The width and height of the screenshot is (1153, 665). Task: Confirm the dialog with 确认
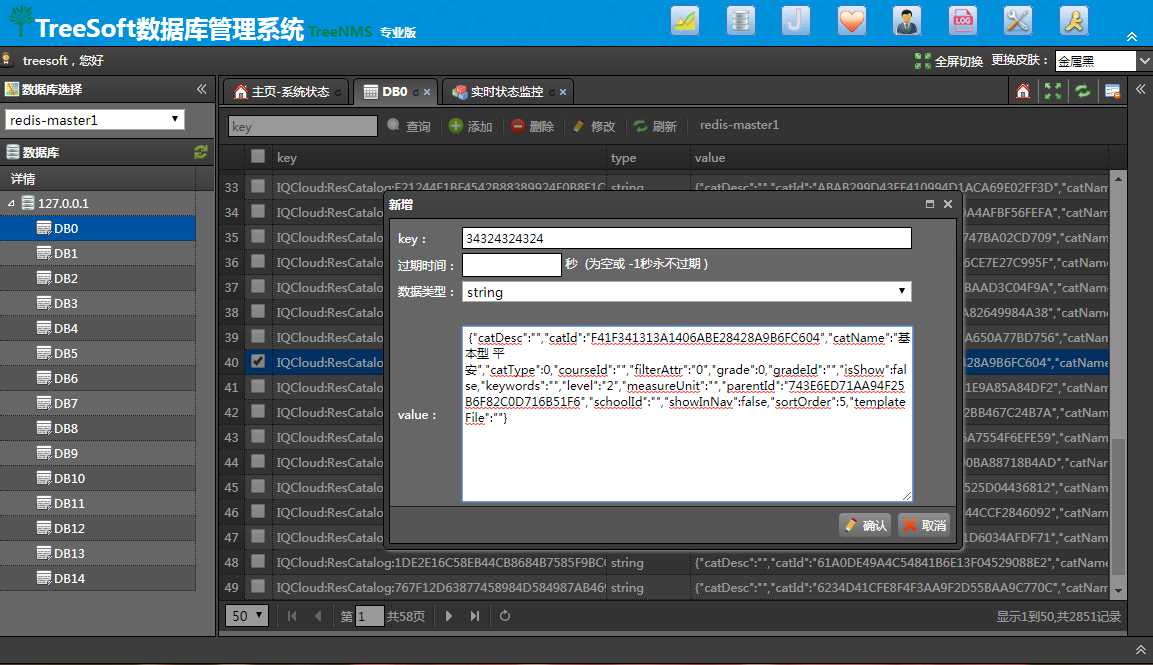point(865,525)
